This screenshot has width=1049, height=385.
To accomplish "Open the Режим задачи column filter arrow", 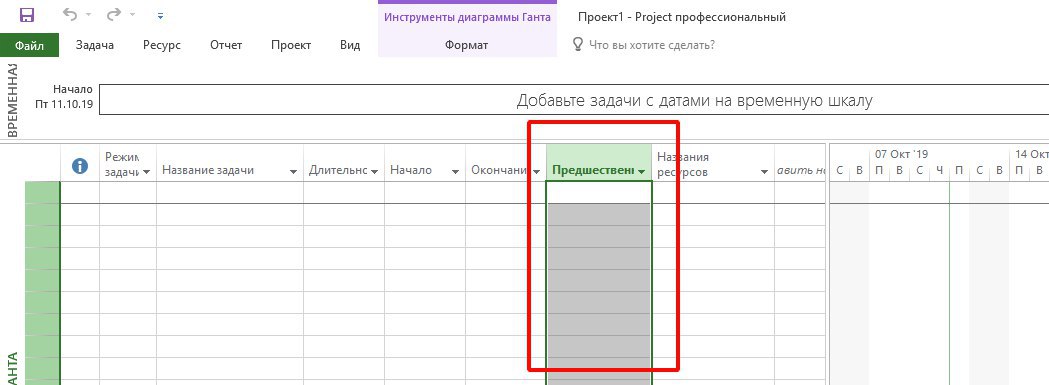I will [146, 172].
